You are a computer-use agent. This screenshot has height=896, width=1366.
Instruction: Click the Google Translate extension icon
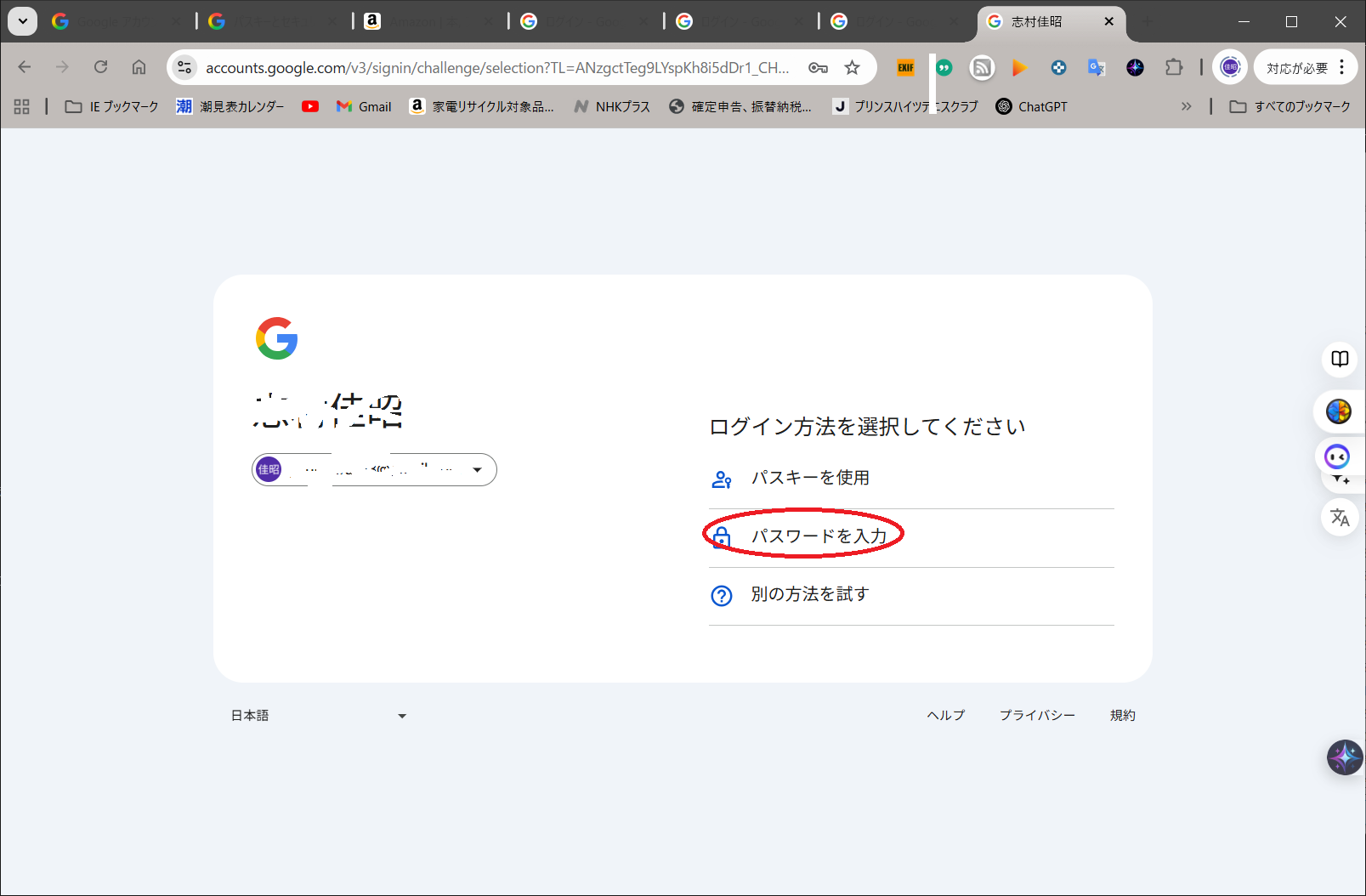coord(1097,68)
